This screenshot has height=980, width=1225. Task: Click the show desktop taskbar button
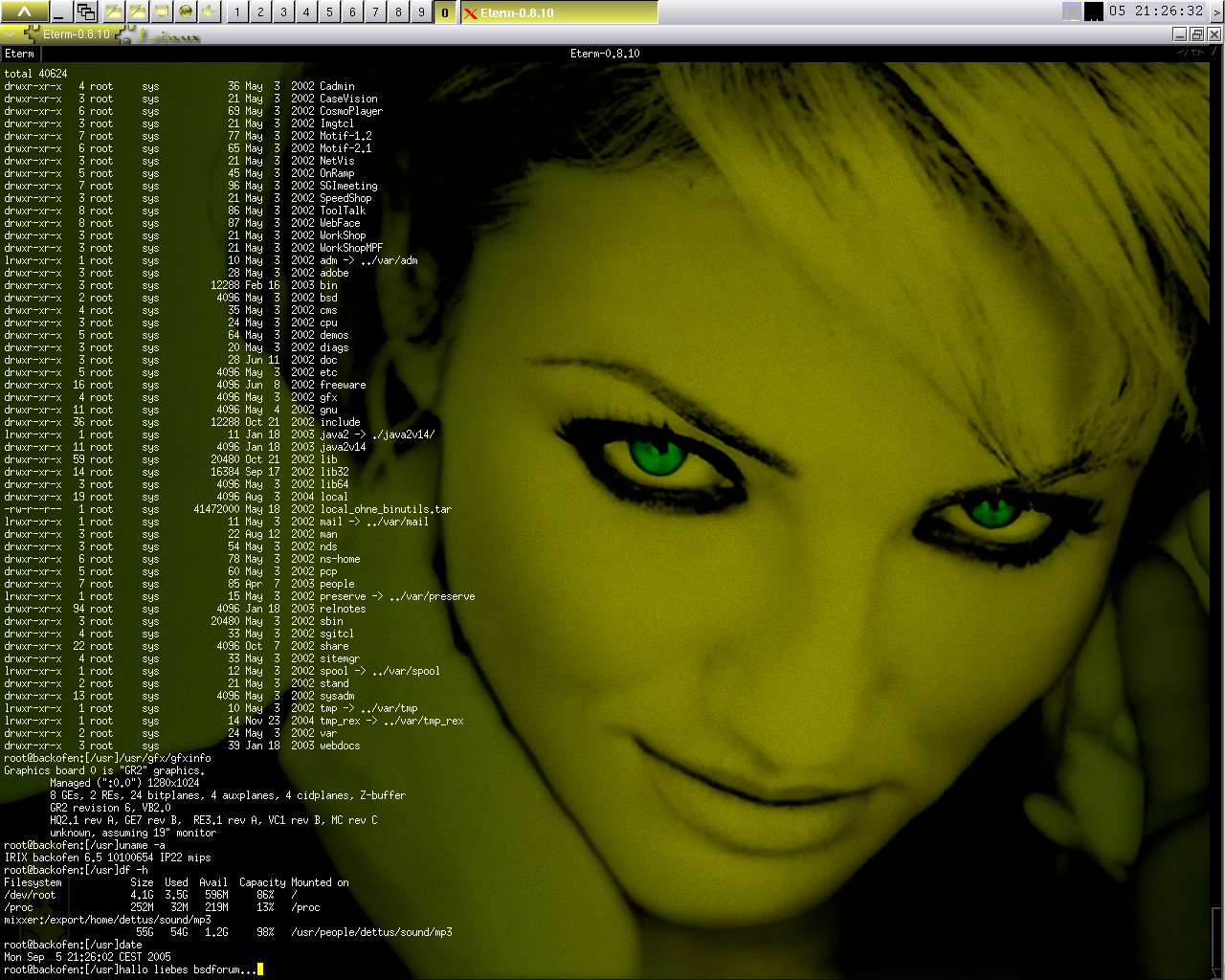[59, 11]
